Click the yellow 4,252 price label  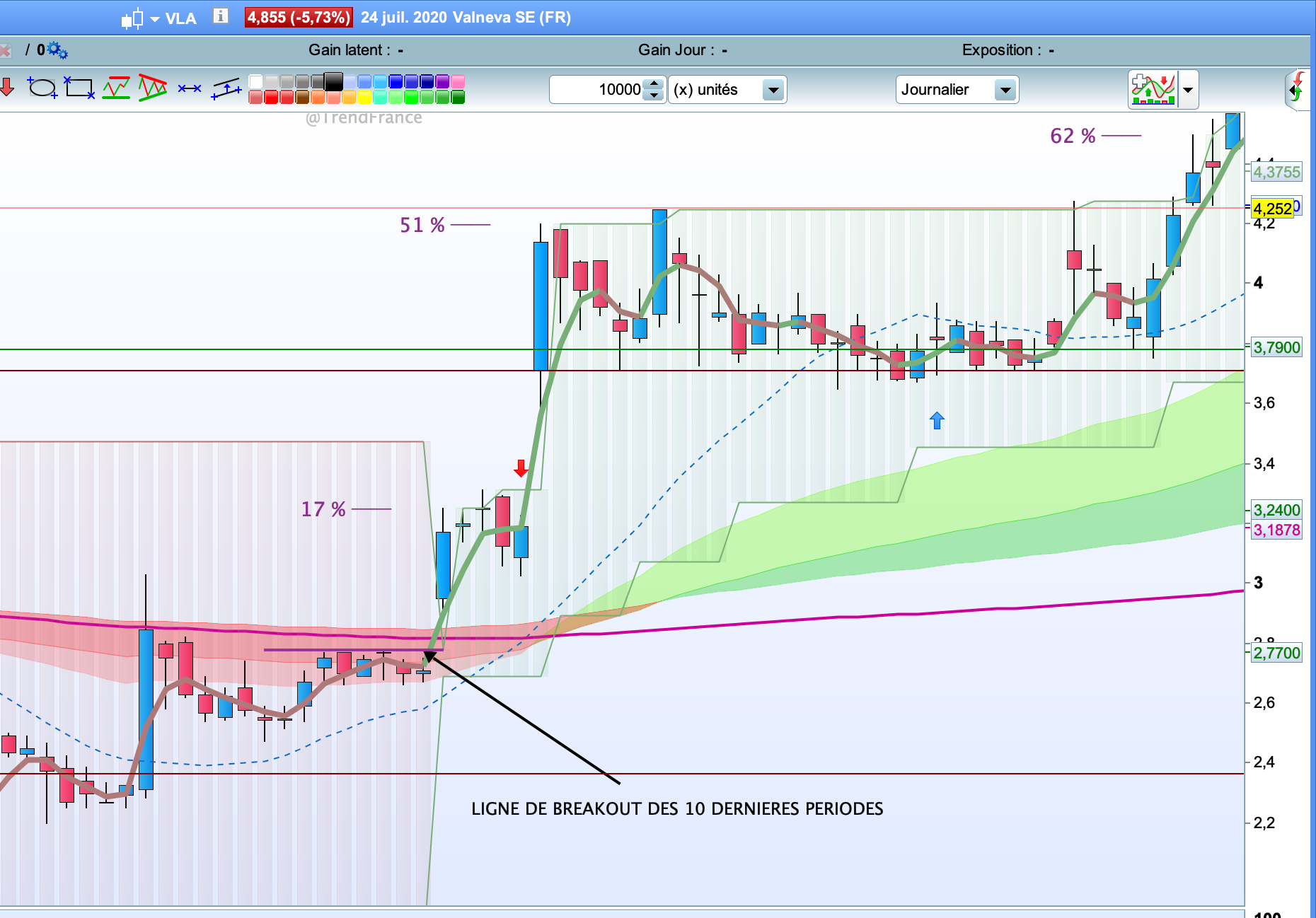[1272, 209]
